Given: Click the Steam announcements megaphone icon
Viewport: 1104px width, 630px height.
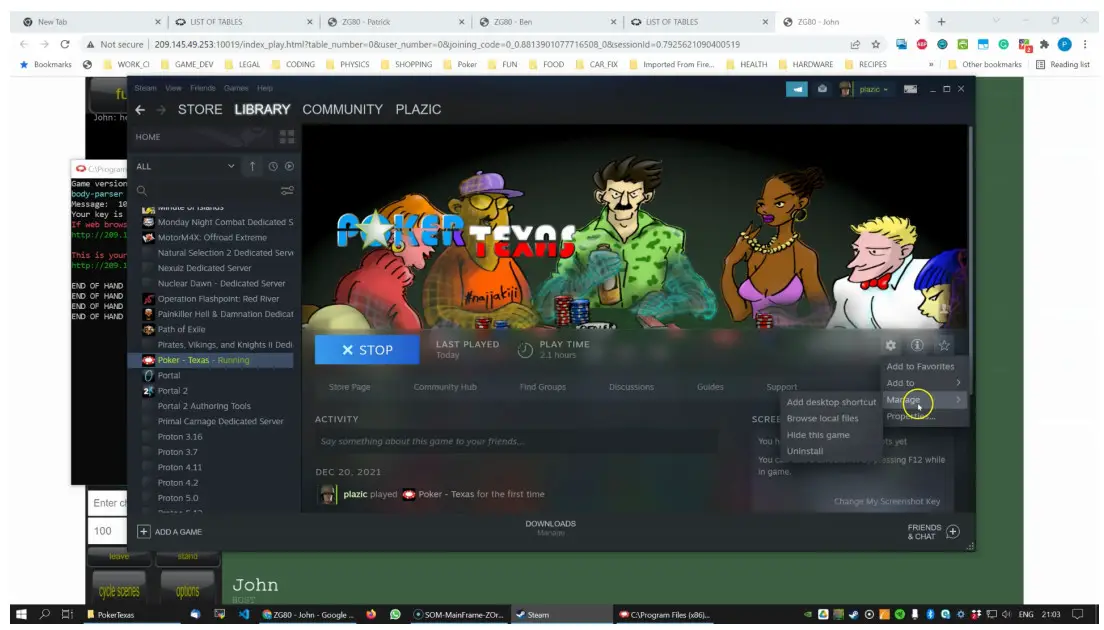Looking at the screenshot, I should (797, 89).
